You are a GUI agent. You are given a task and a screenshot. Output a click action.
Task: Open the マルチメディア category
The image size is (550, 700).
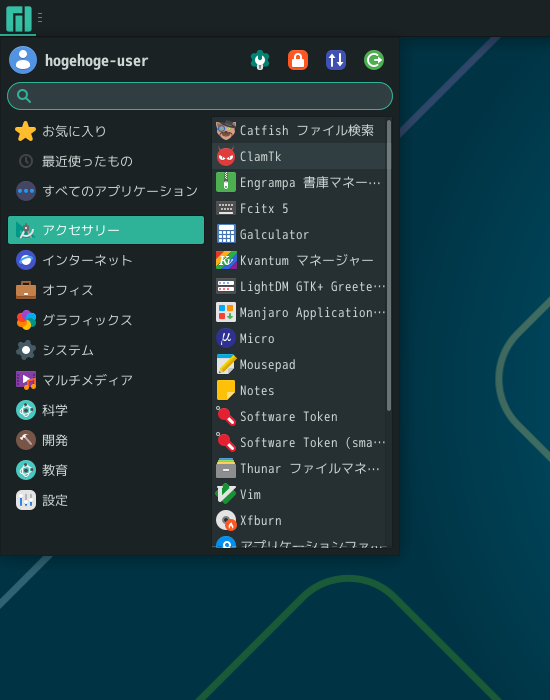[106, 380]
